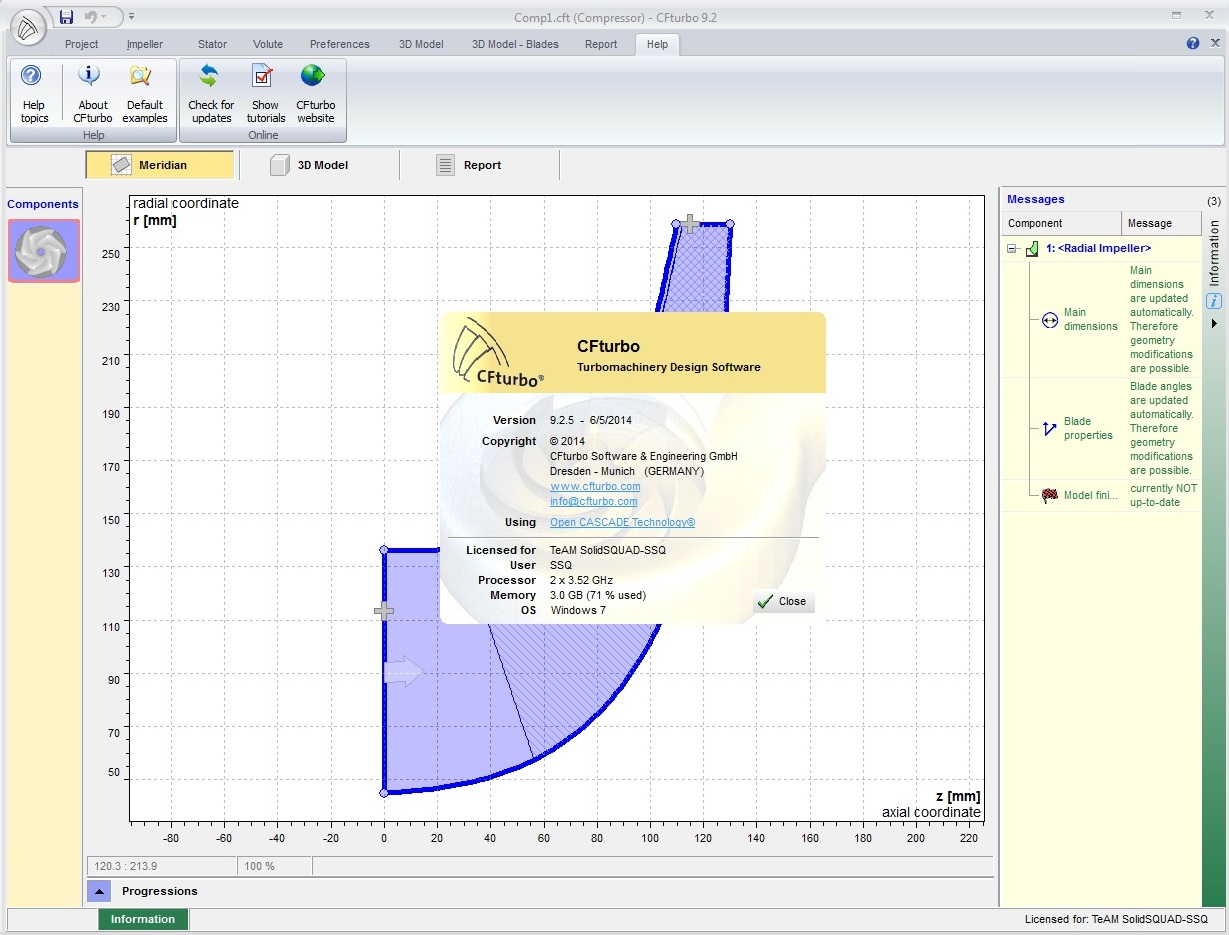The height and width of the screenshot is (935, 1229).
Task: Click 'Licensed for: TeAM SolidSQUAD-SSQ' status text
Action: 1116,919
